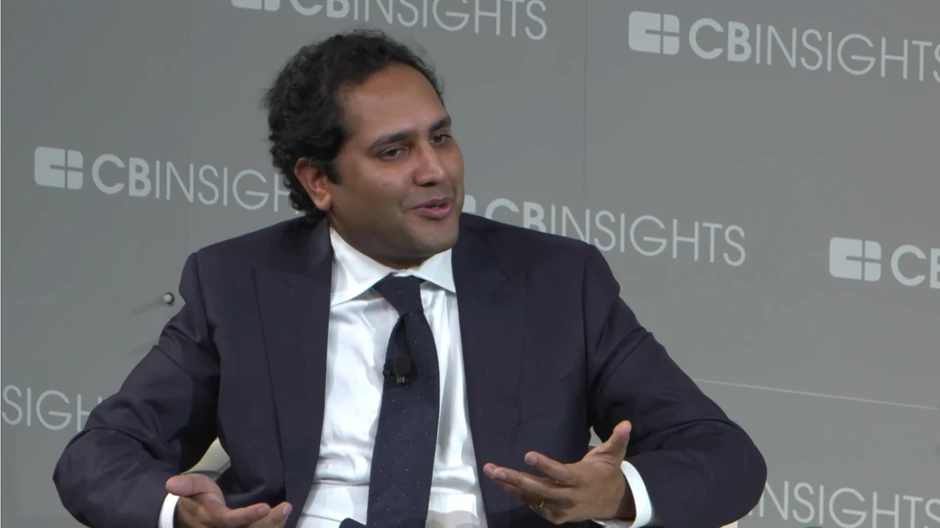Viewport: 940px width, 528px height.
Task: Click the CBINSIGHTS text at top right
Action: 814,49
